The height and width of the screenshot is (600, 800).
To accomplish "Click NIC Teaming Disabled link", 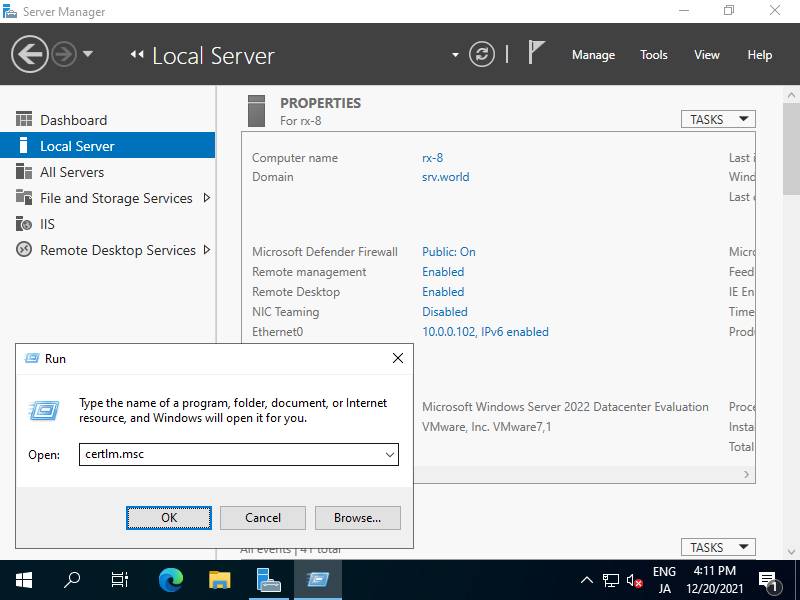I will (x=444, y=311).
